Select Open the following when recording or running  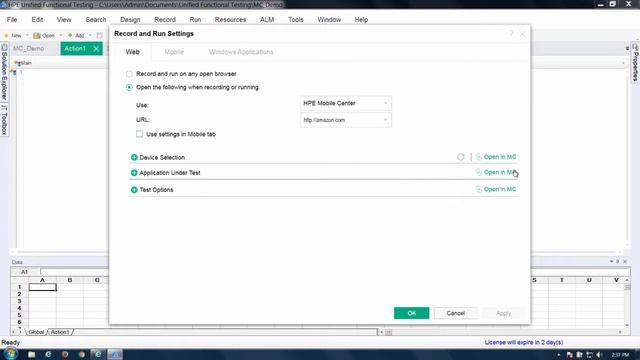coord(129,87)
